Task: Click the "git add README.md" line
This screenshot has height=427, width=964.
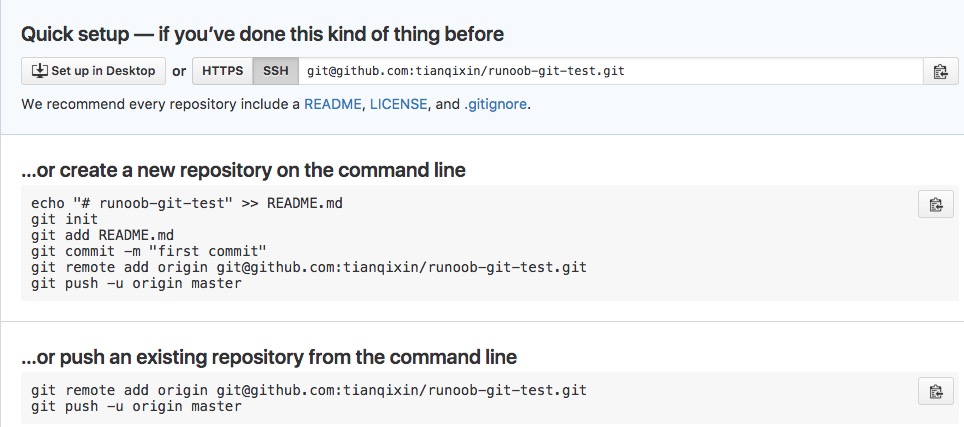Action: [x=103, y=235]
